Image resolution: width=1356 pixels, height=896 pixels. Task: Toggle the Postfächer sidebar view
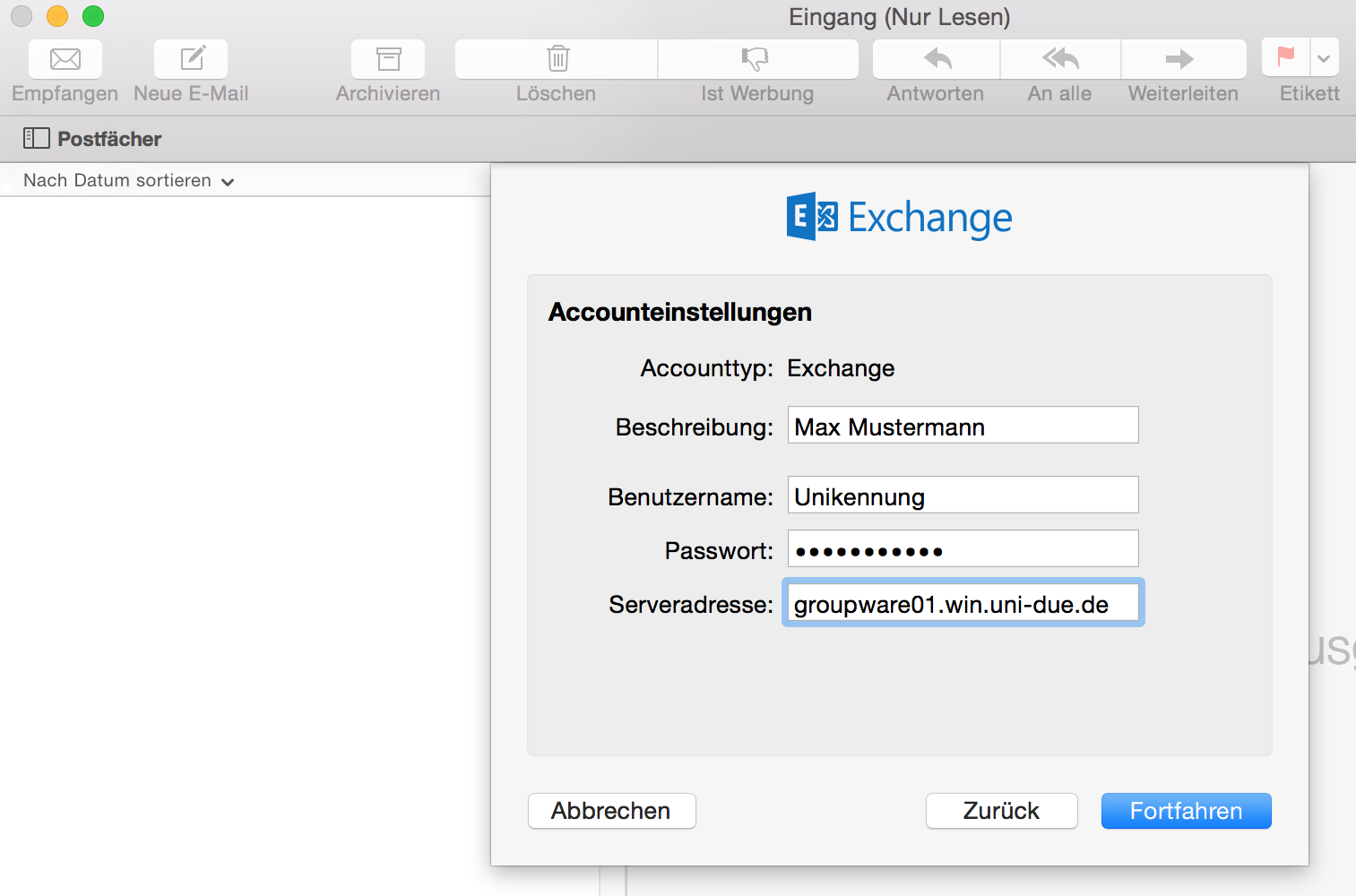(37, 138)
